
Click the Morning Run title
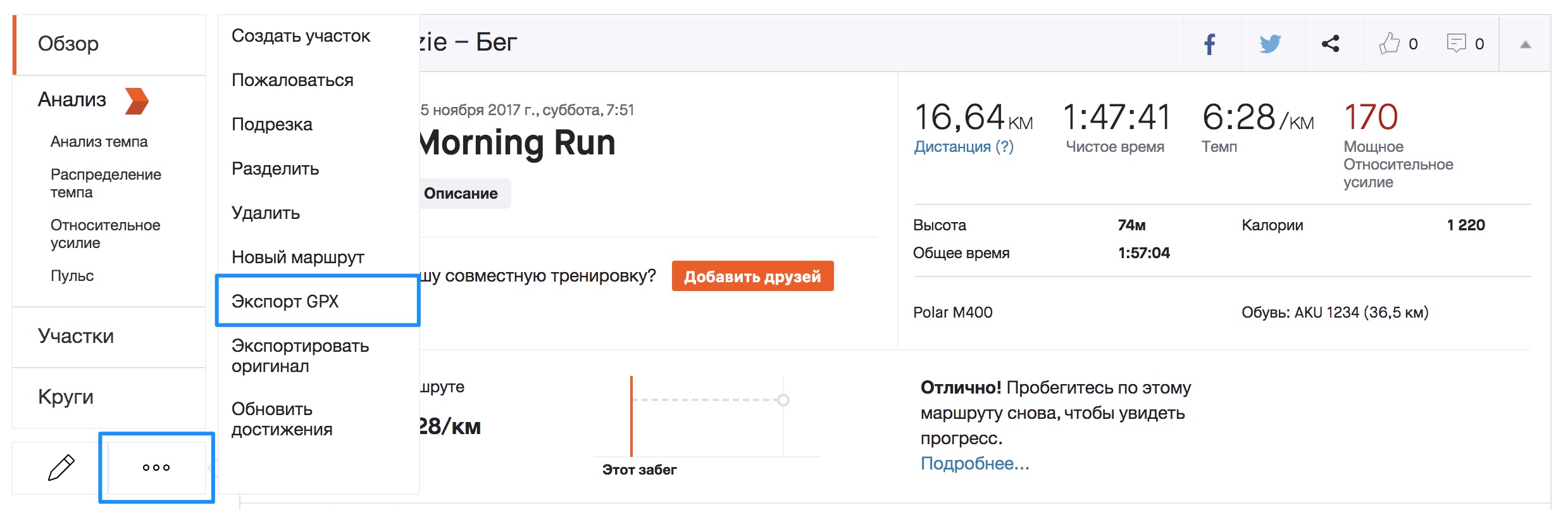(518, 142)
